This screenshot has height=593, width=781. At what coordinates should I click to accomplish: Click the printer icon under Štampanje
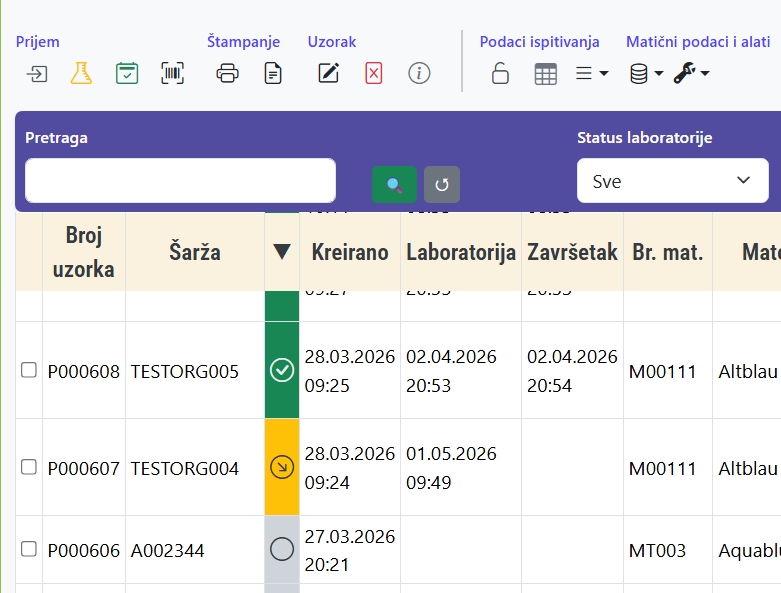pyautogui.click(x=227, y=73)
